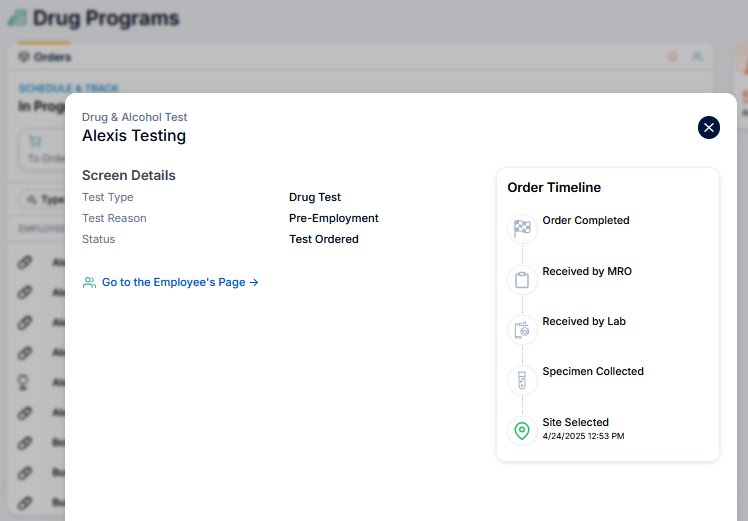Close the Drug & Alcohol Test dialog
Viewport: 748px width, 521px height.
pyautogui.click(x=709, y=127)
